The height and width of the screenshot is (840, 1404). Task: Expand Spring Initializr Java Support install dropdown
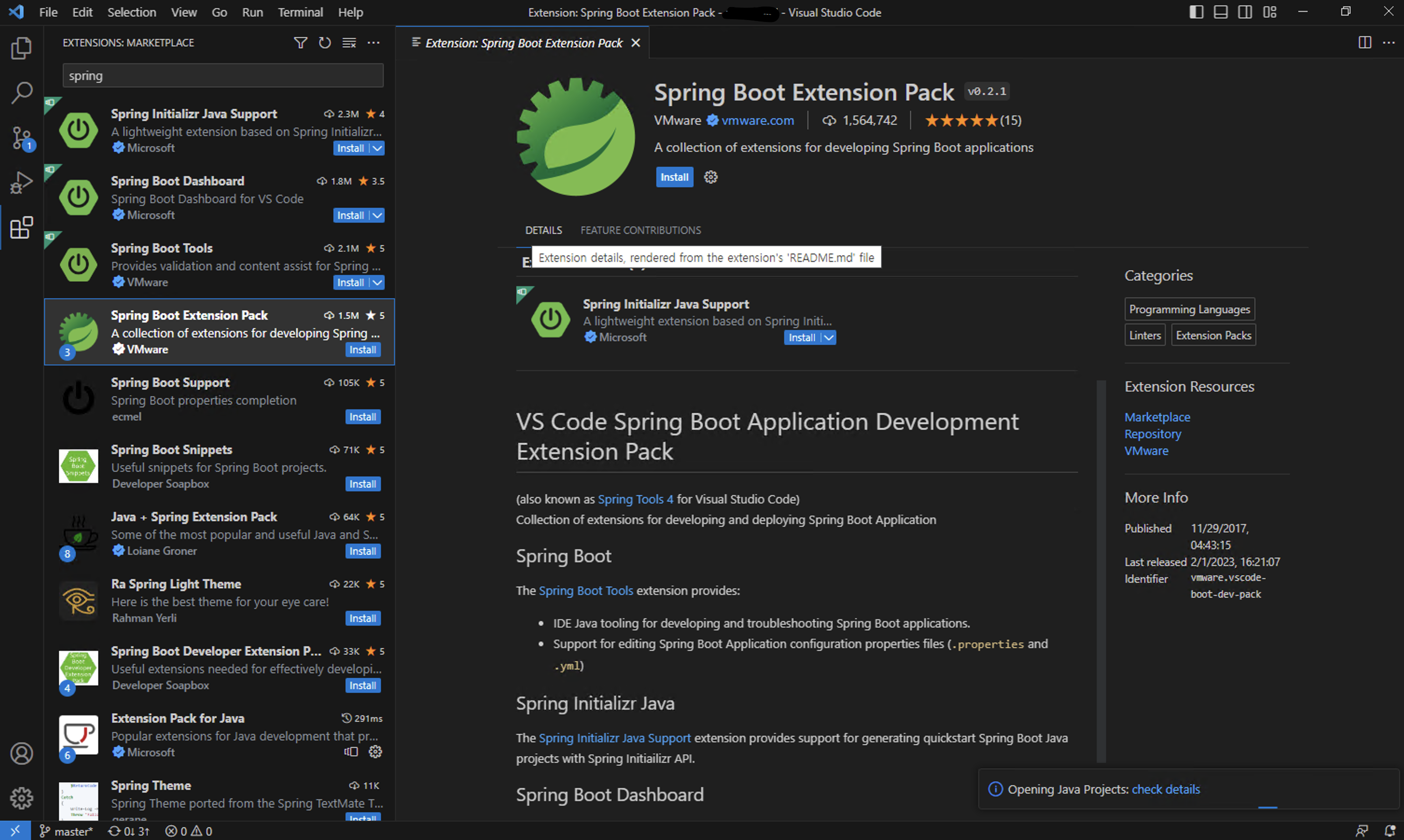pyautogui.click(x=378, y=148)
